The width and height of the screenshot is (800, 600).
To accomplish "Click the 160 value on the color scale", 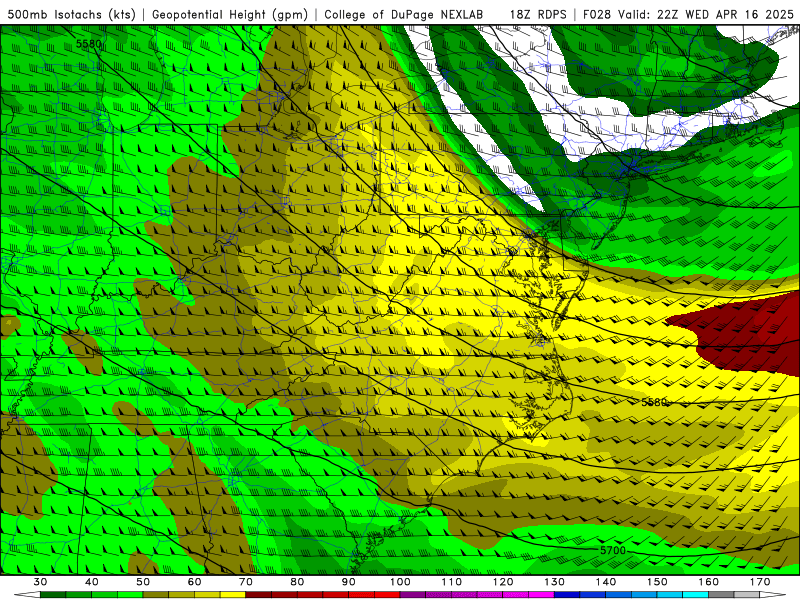I will point(709,582).
